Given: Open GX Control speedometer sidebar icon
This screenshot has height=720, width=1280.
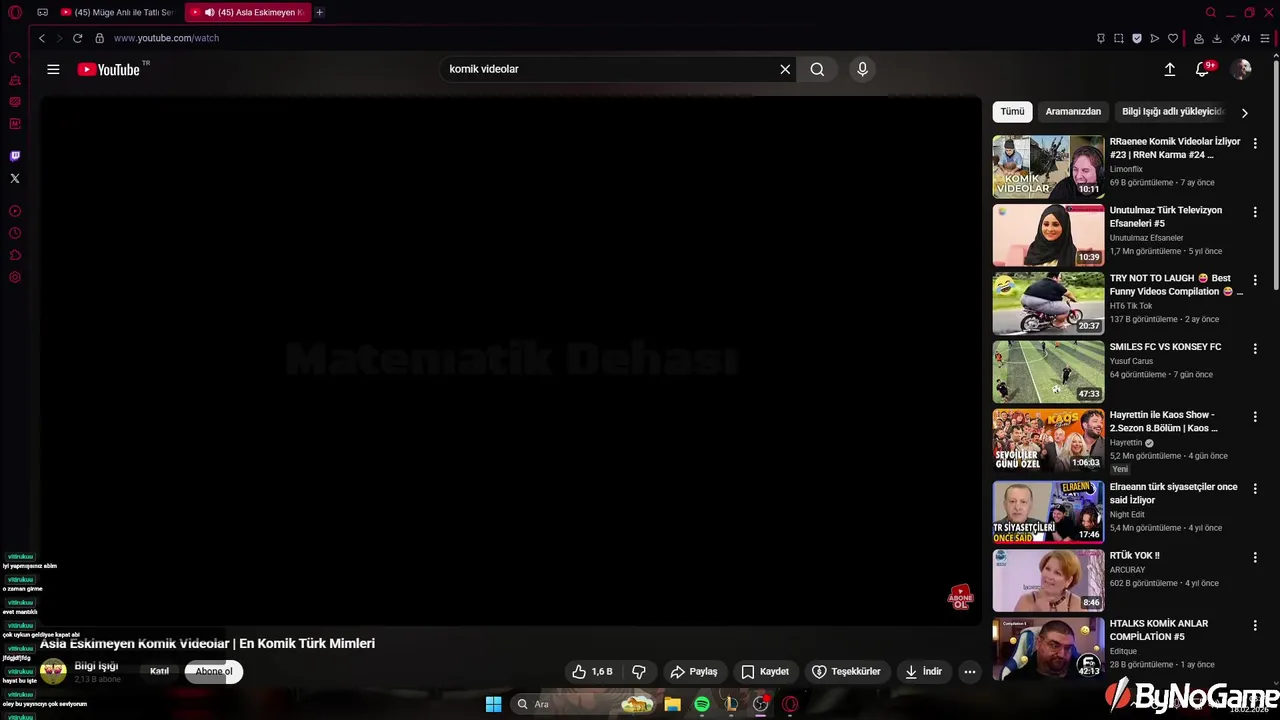Looking at the screenshot, I should [15, 58].
